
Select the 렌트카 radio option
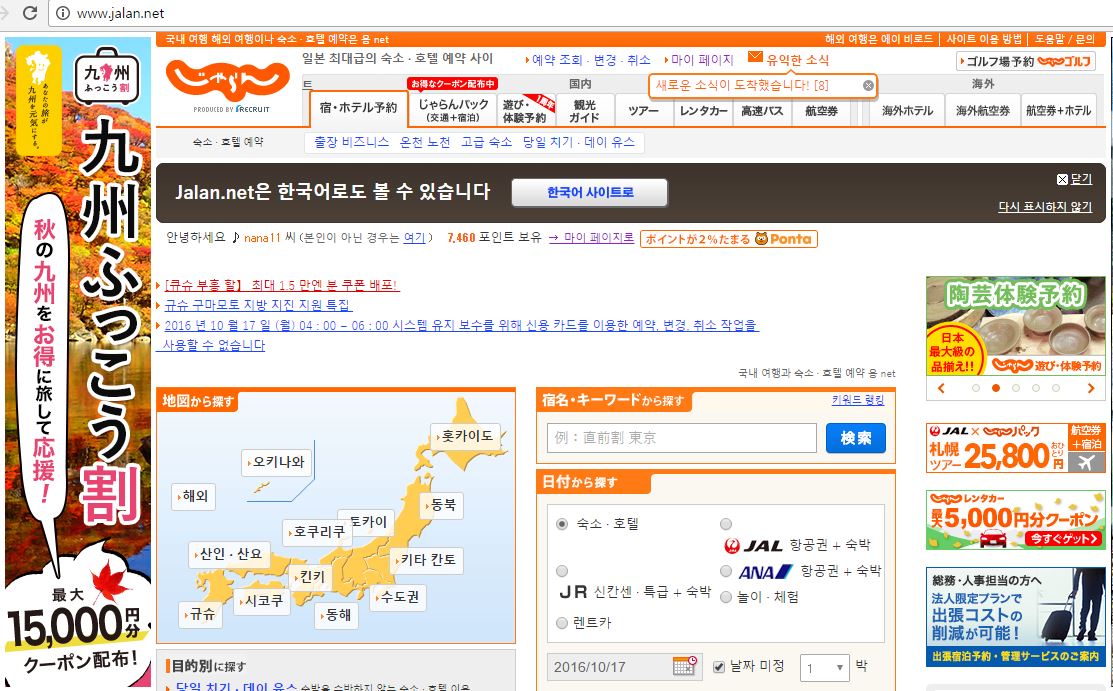(561, 623)
